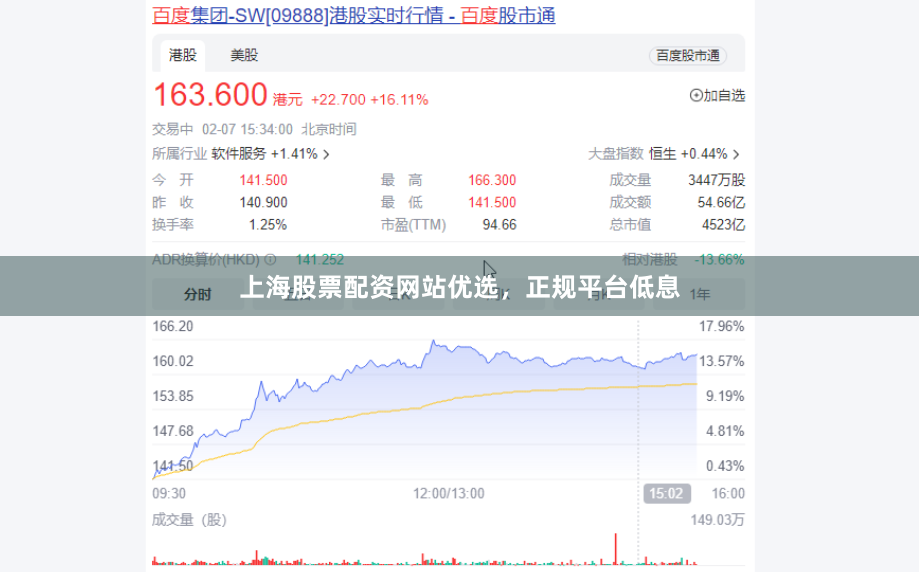Click the 147.68 price axis label

(x=173, y=431)
